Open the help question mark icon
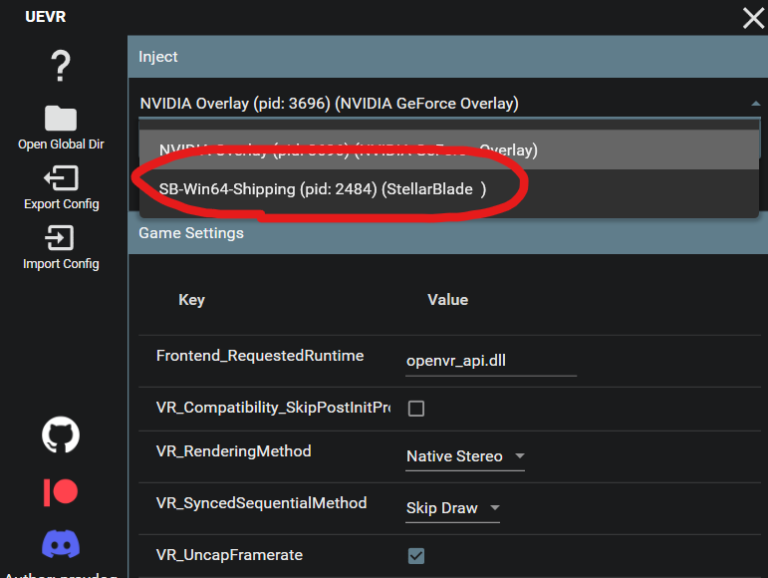 tap(61, 67)
